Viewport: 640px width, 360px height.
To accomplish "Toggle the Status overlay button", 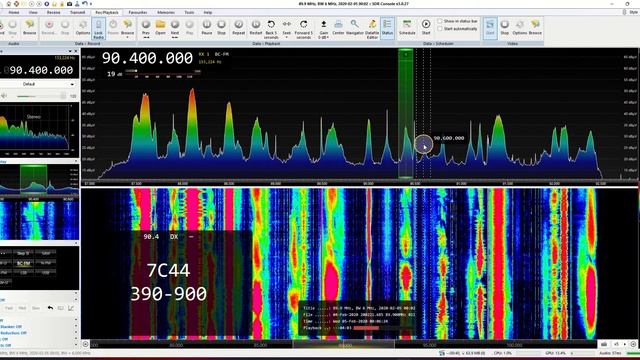I will point(387,28).
